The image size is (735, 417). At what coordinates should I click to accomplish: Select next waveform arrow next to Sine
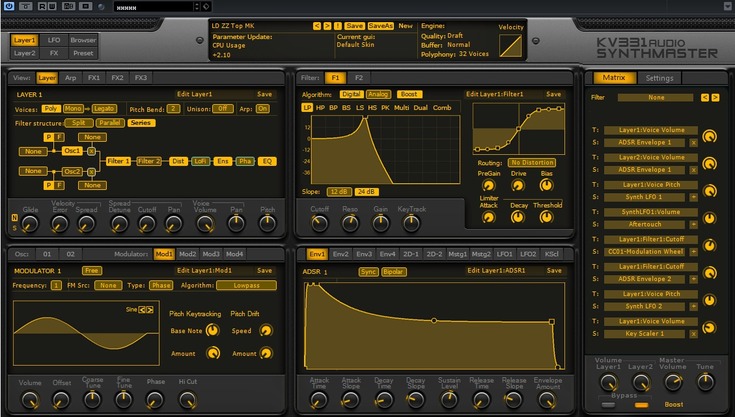pos(150,310)
